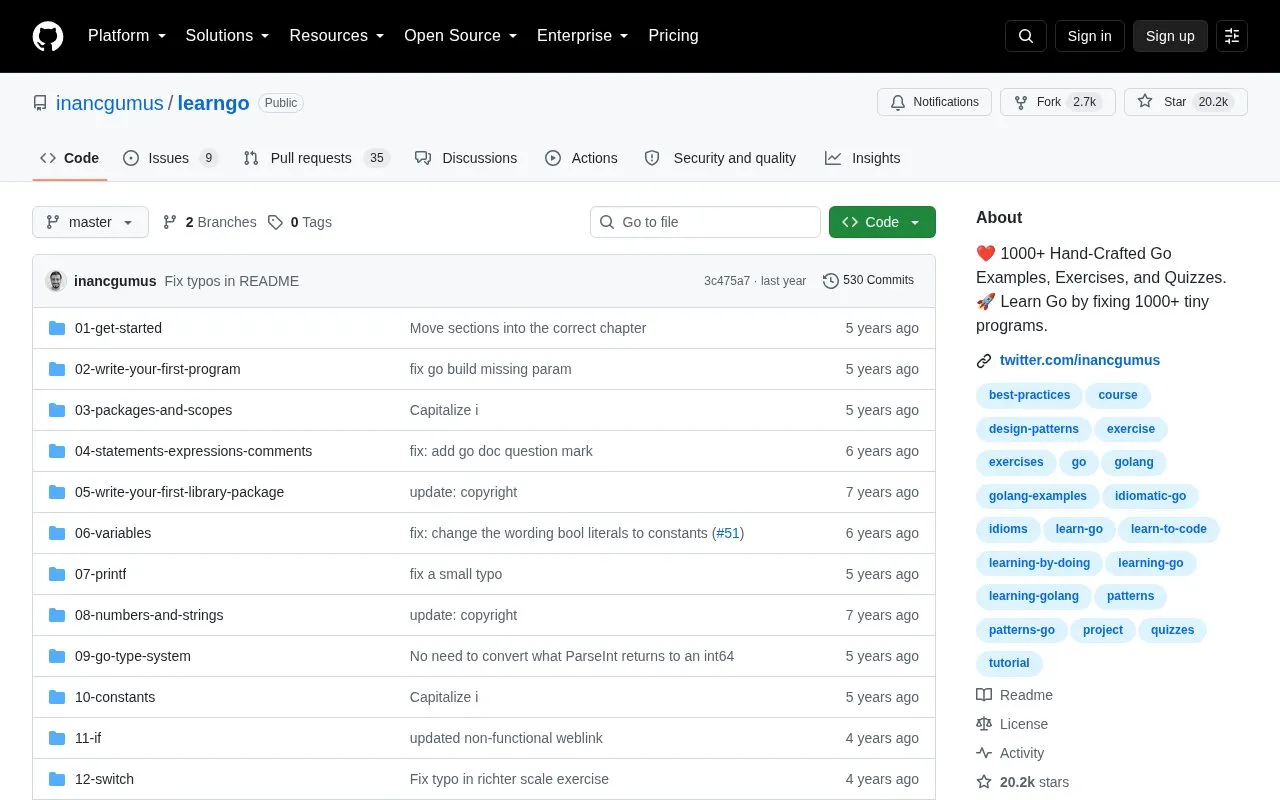This screenshot has height=800, width=1280.
Task: Expand the Open Source menu
Action: coord(461,36)
